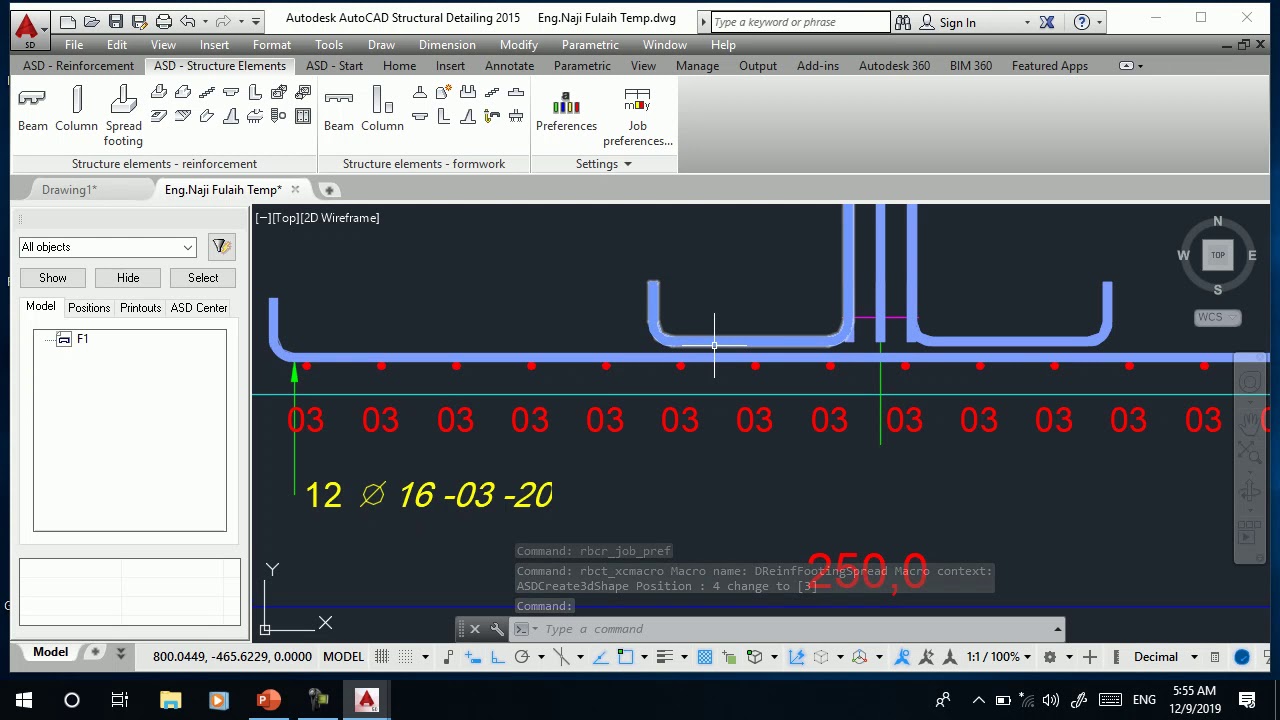The image size is (1280, 720).
Task: Close the command line with X icon
Action: 475,629
